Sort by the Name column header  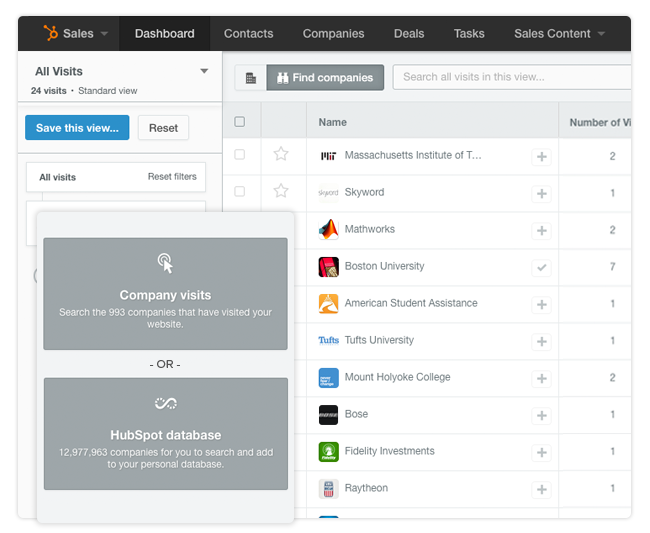(x=332, y=122)
